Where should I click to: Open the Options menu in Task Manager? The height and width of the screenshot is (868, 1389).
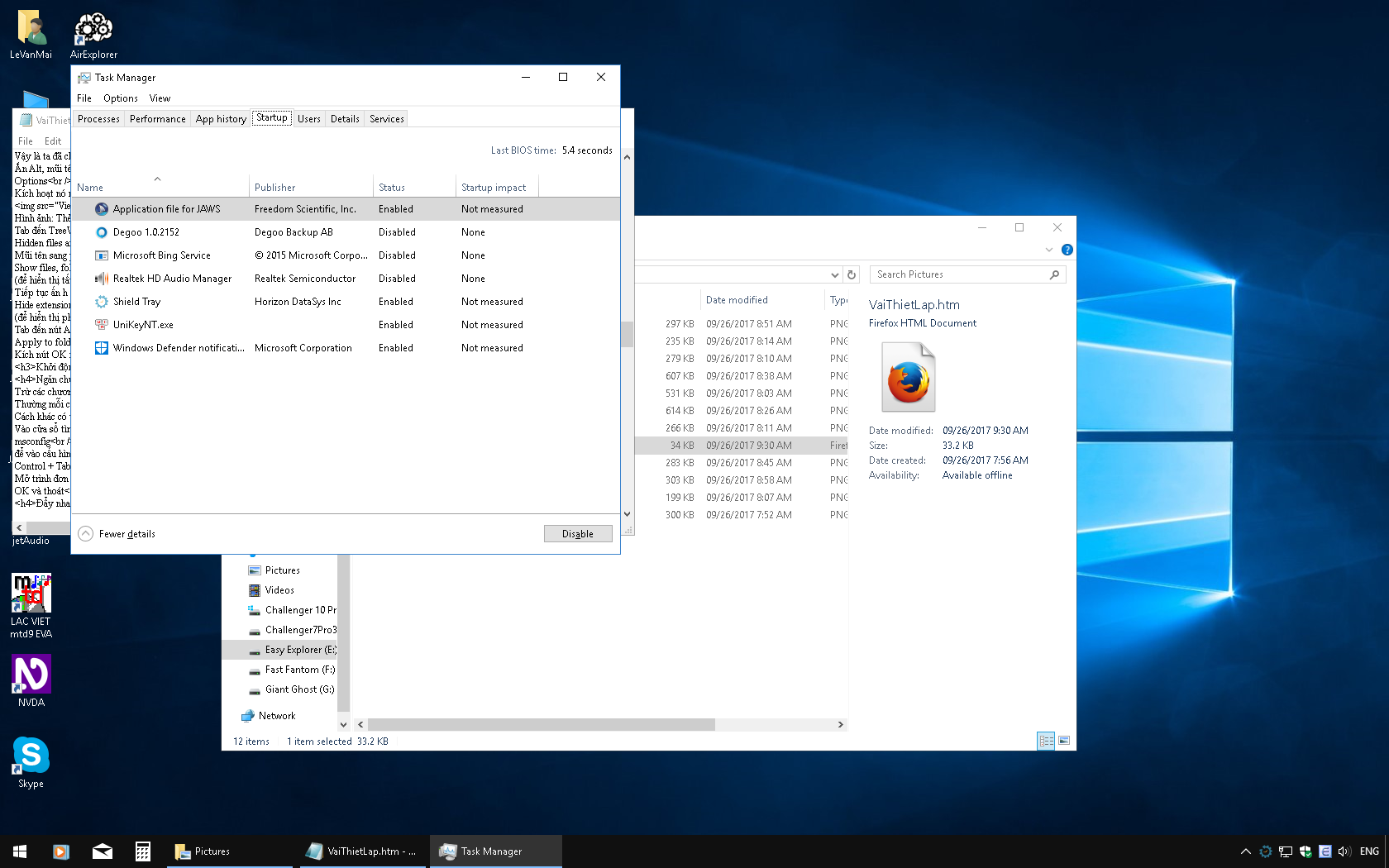point(121,98)
